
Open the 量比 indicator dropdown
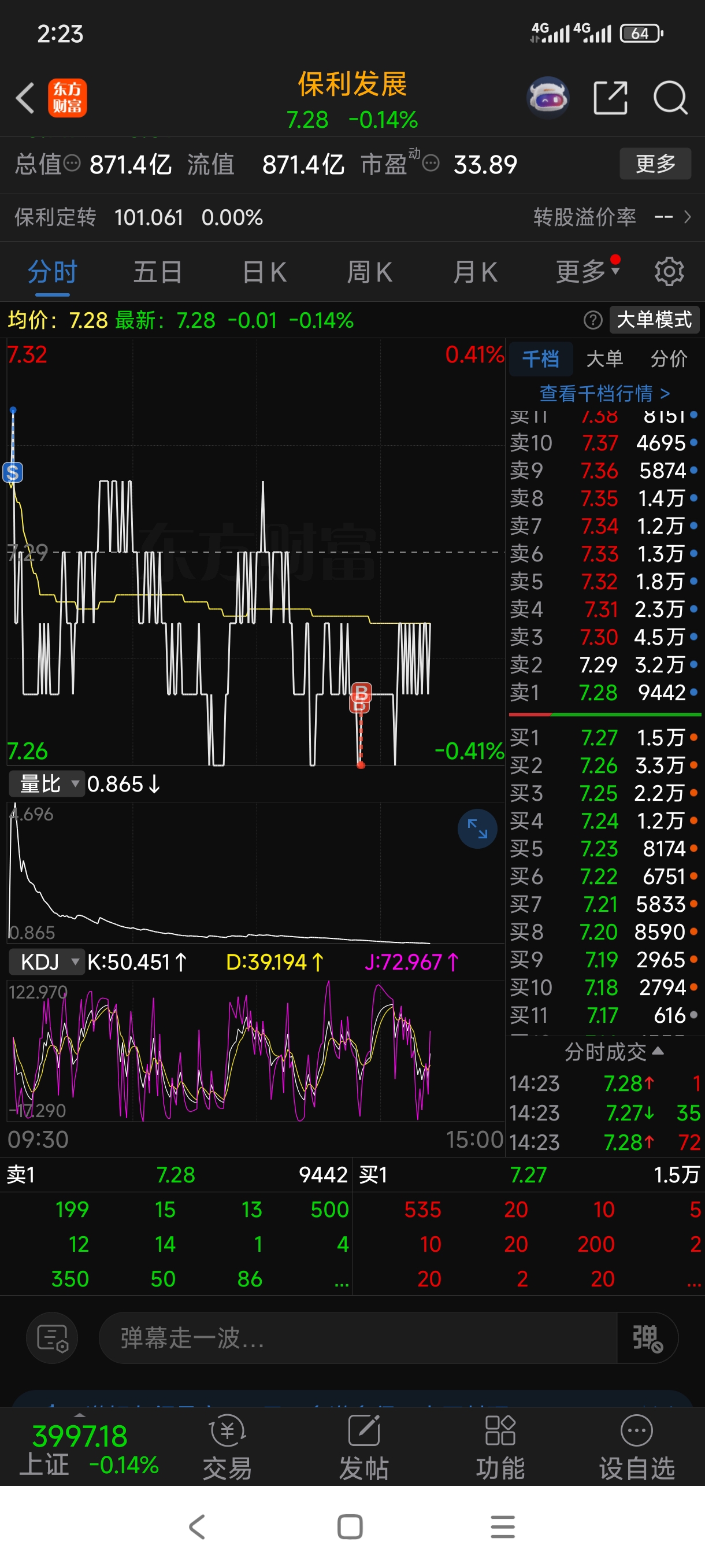tap(46, 783)
